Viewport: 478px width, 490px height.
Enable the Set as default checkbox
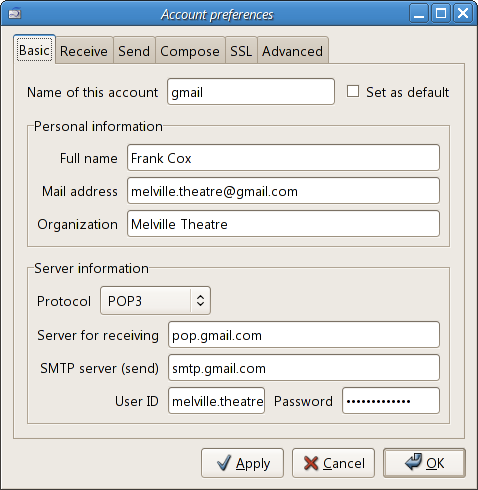(353, 91)
